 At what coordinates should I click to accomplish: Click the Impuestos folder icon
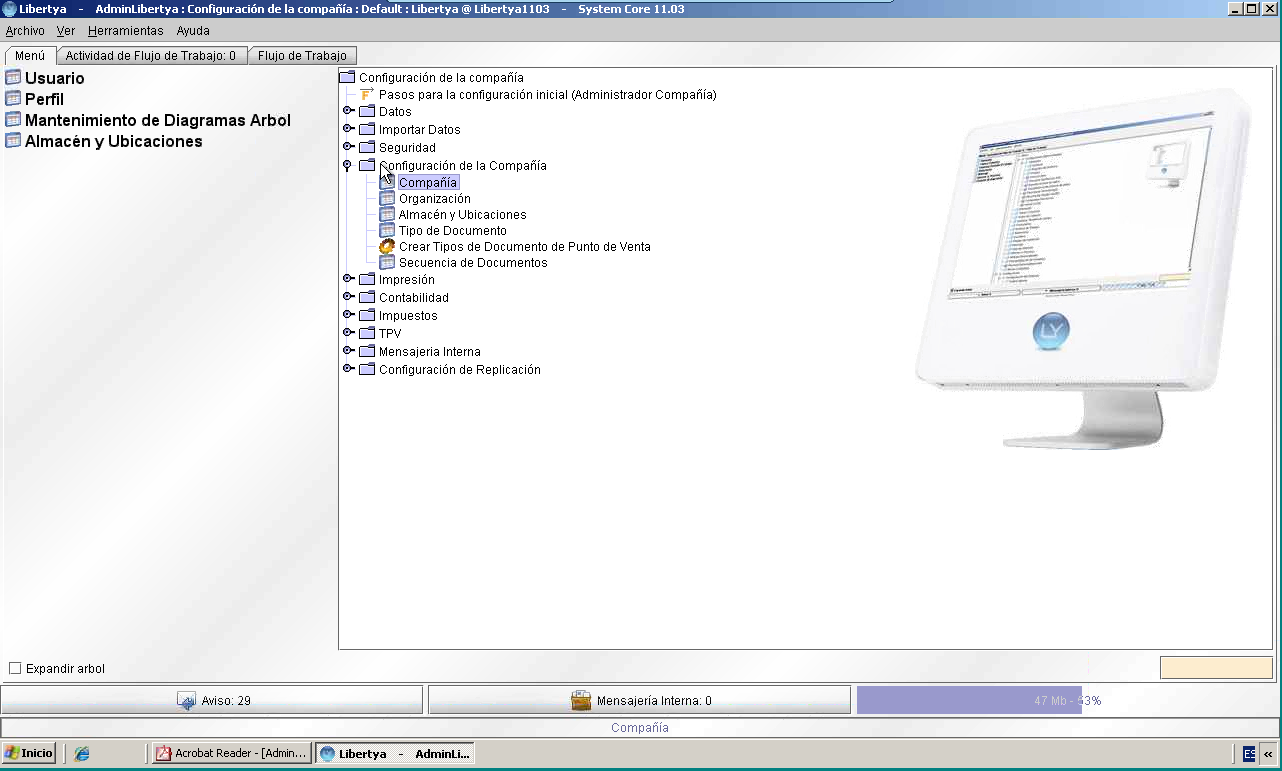(x=367, y=315)
